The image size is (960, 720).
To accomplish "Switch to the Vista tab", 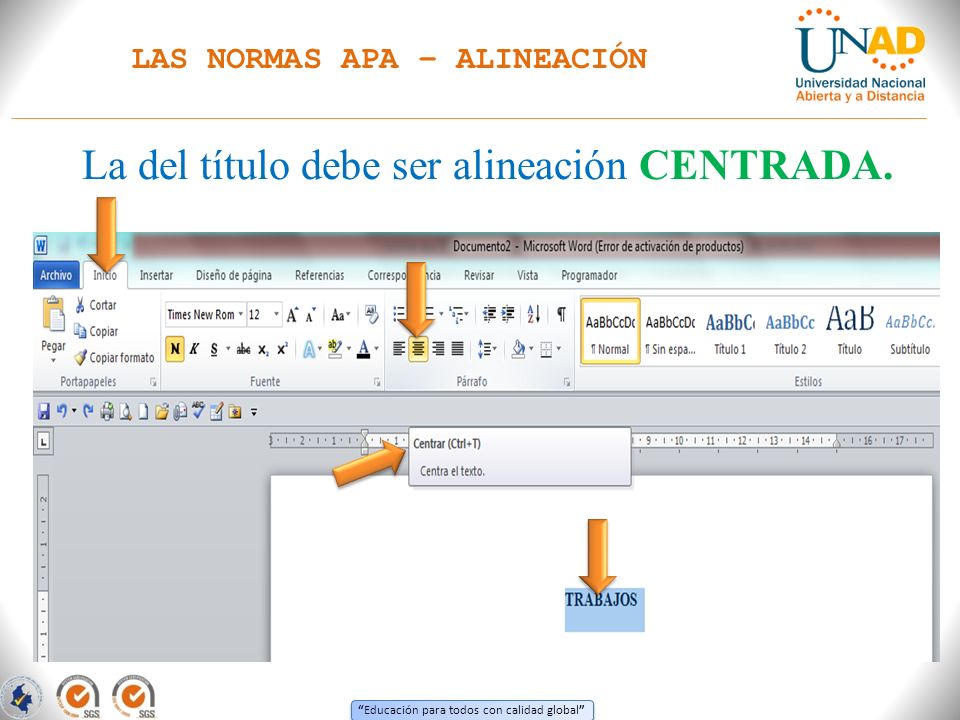I will tap(527, 275).
